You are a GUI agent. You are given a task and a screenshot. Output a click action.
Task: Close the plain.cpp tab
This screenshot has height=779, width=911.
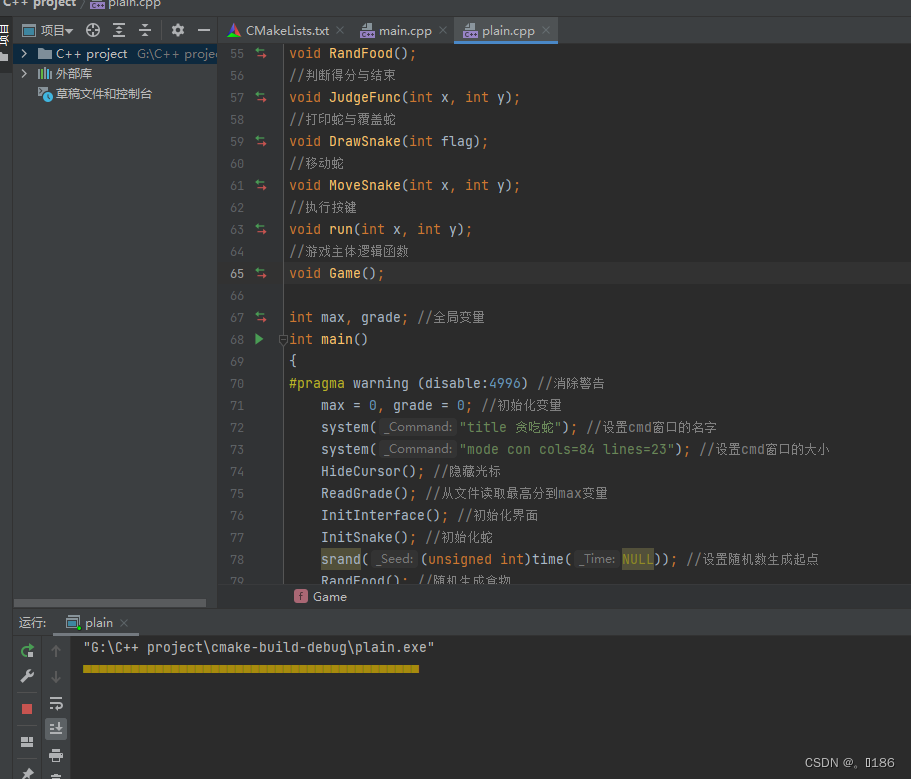pyautogui.click(x=546, y=30)
